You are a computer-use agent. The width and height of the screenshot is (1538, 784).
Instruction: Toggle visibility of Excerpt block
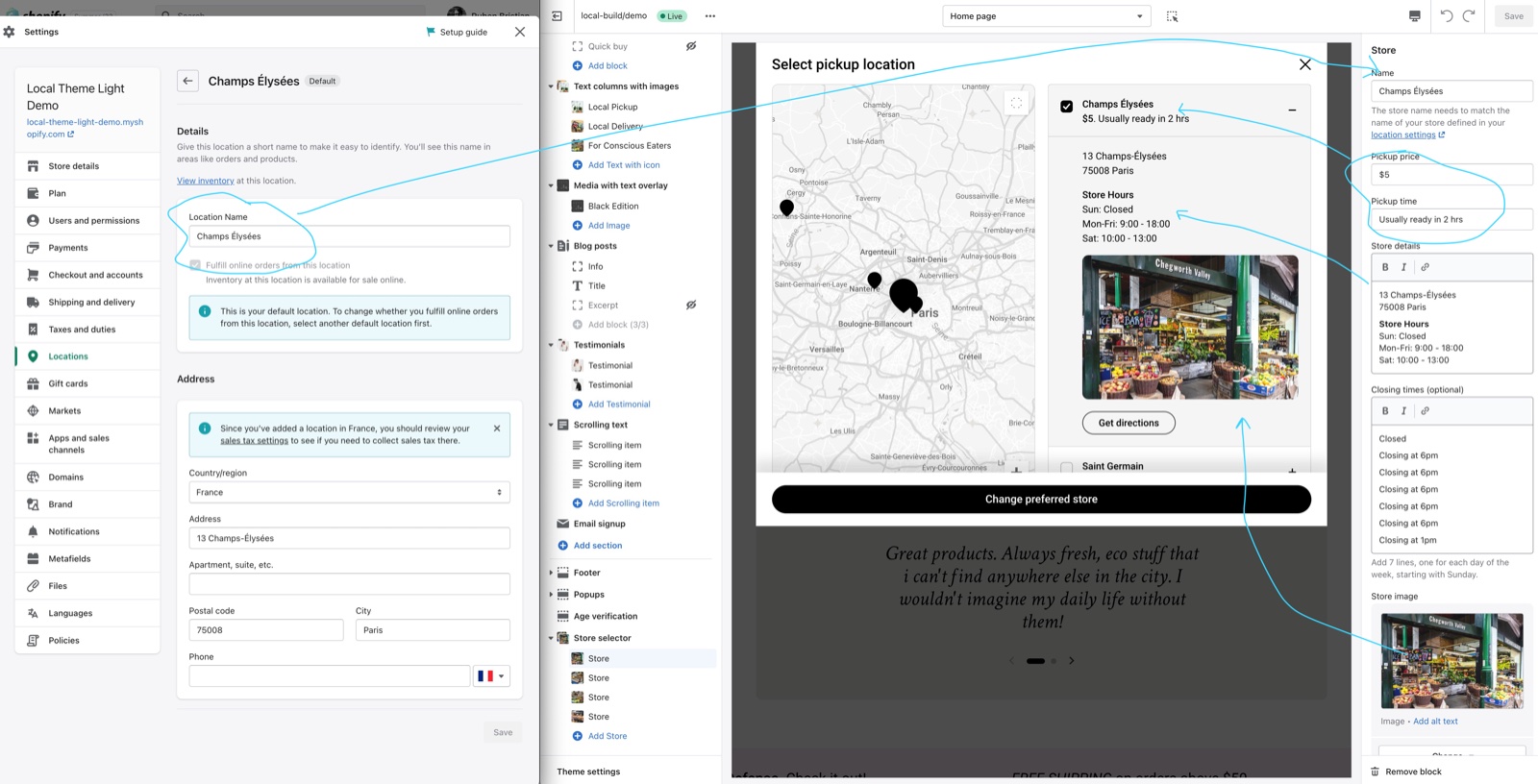click(x=691, y=306)
